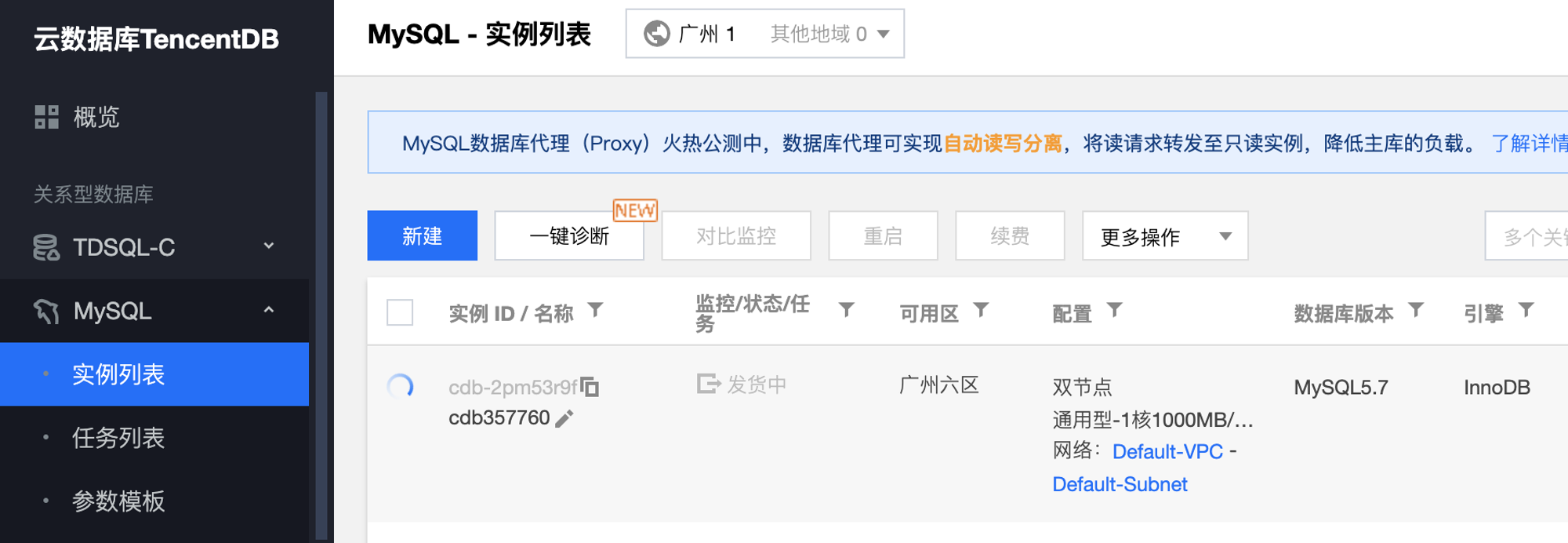1568x543 pixels.
Task: Edit instance name cdb357760 pencil icon
Action: 564,418
